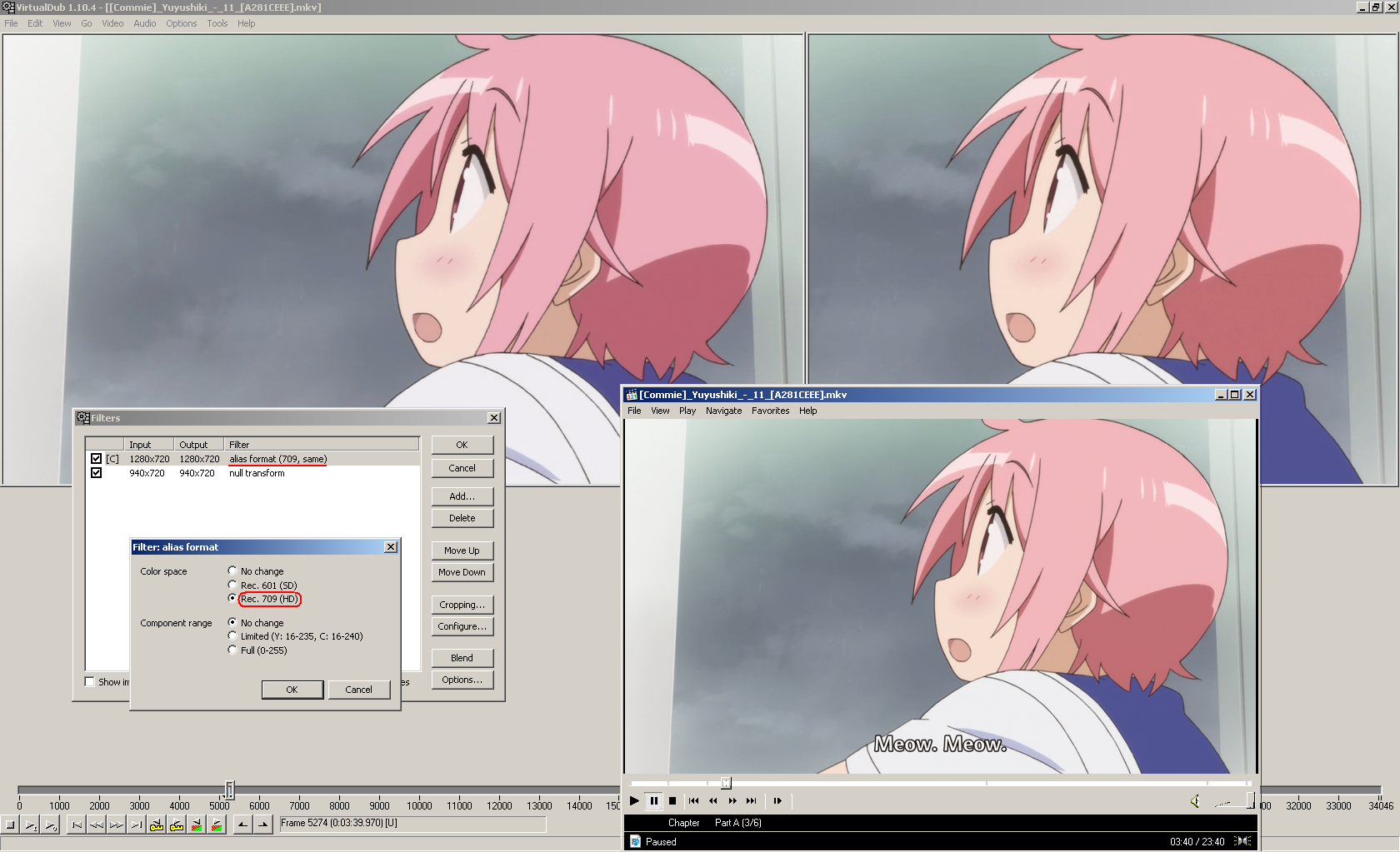Click Options... button in Filters dialog

click(x=462, y=680)
